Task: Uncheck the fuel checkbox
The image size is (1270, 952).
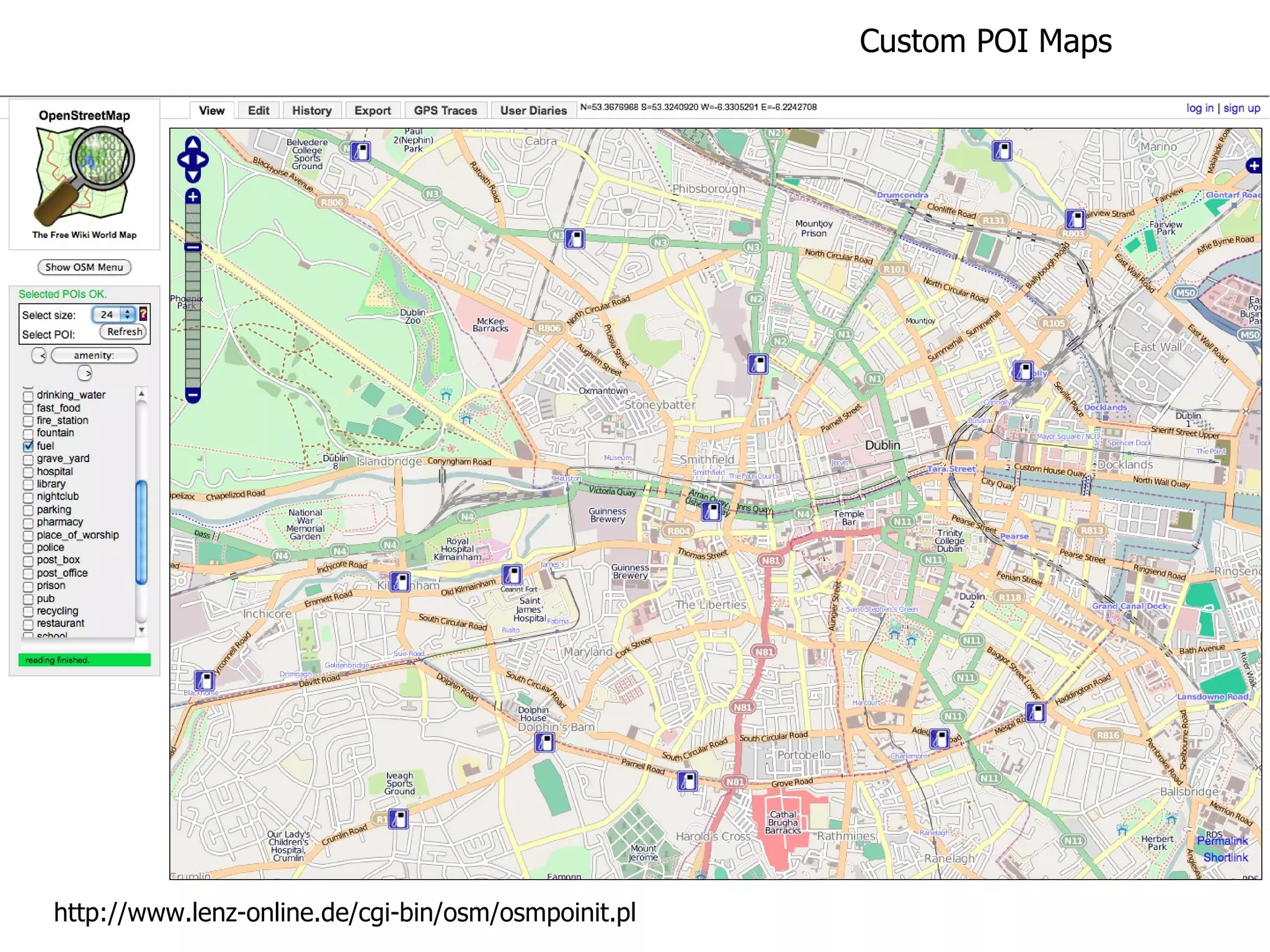Action: [x=28, y=446]
